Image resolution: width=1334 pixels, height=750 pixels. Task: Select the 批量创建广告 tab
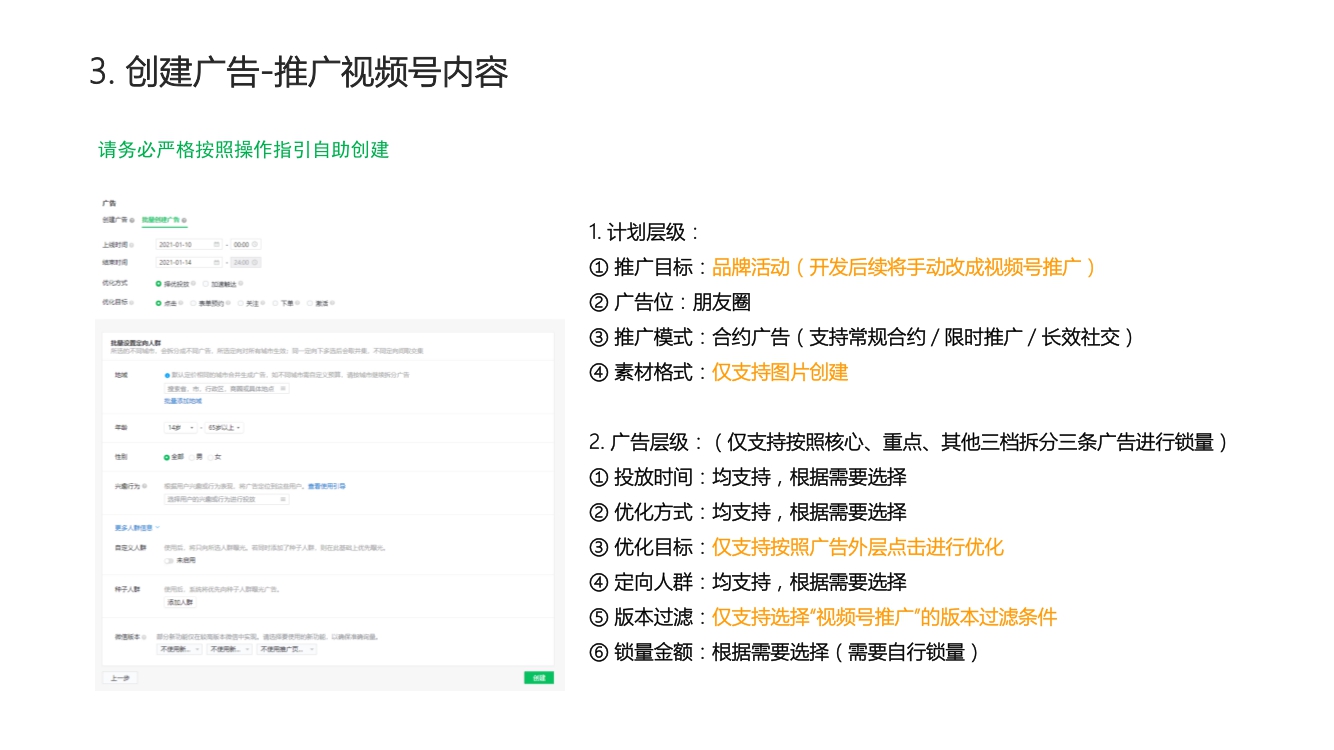(x=159, y=220)
